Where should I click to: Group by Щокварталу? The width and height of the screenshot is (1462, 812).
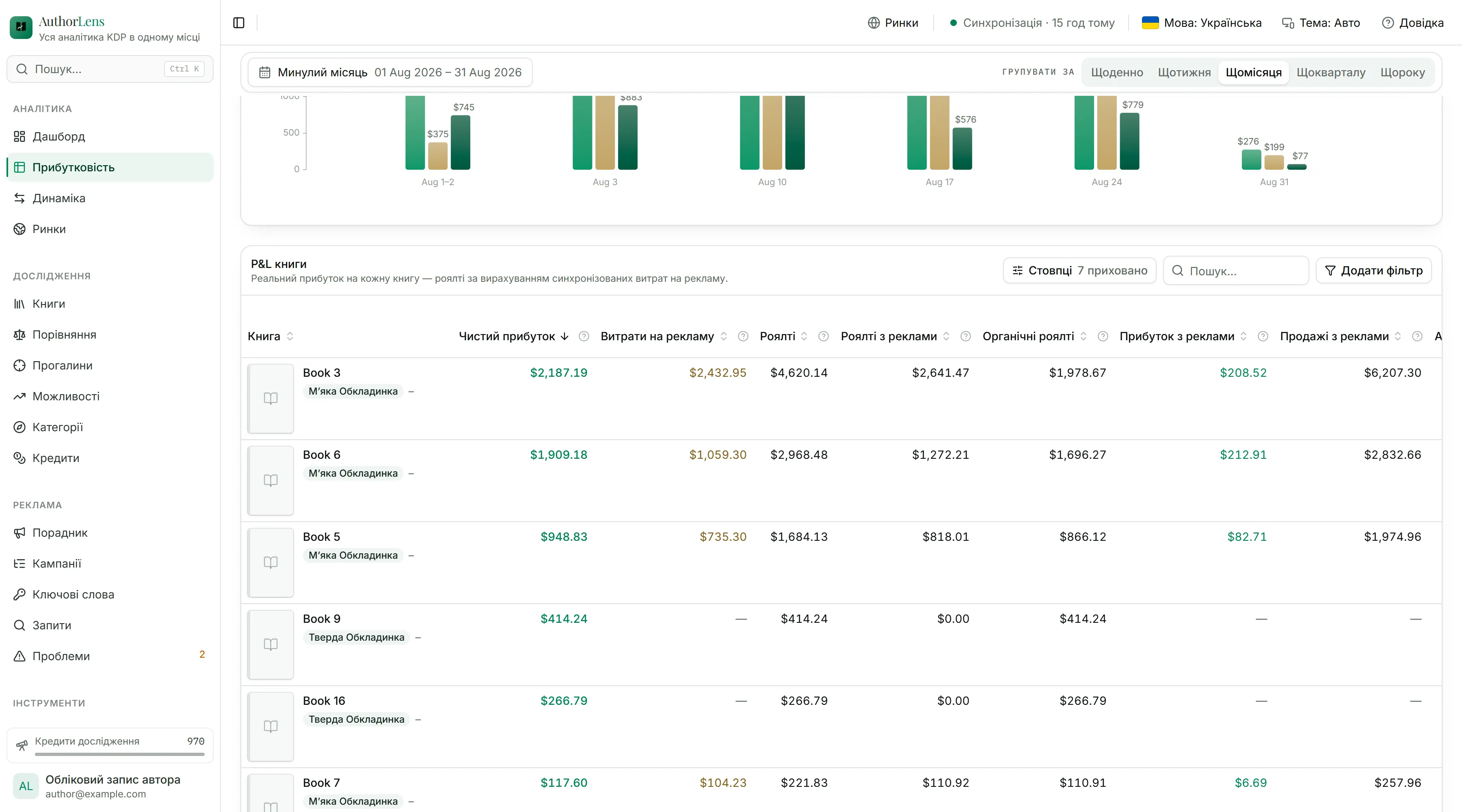click(x=1331, y=72)
